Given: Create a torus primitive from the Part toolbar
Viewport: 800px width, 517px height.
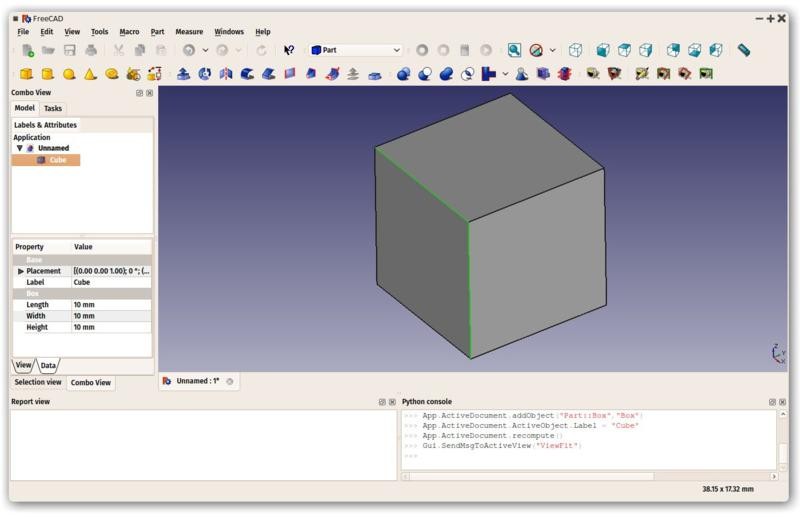Looking at the screenshot, I should [112, 74].
